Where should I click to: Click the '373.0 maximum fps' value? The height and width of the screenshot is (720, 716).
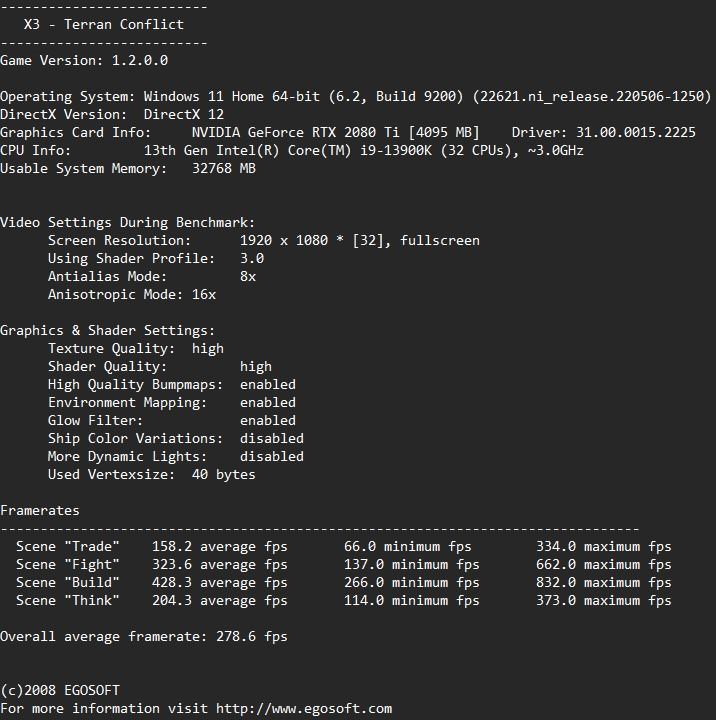[x=603, y=601]
